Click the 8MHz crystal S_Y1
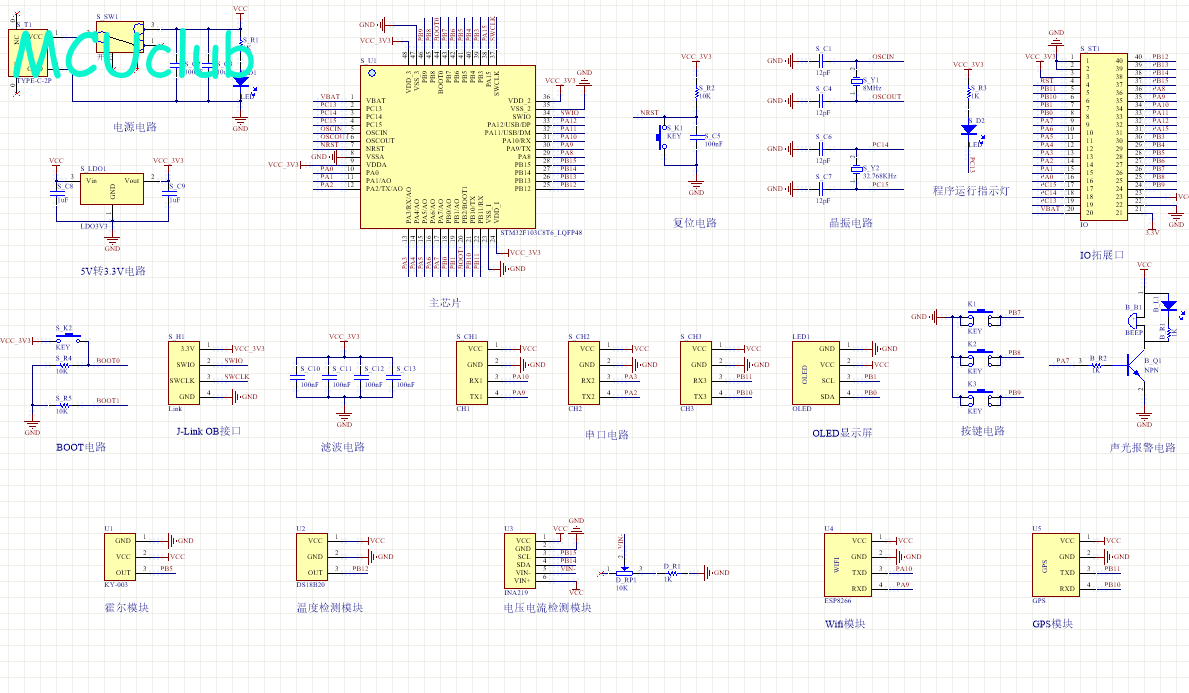Viewport: 1189px width, 693px height. coord(857,80)
